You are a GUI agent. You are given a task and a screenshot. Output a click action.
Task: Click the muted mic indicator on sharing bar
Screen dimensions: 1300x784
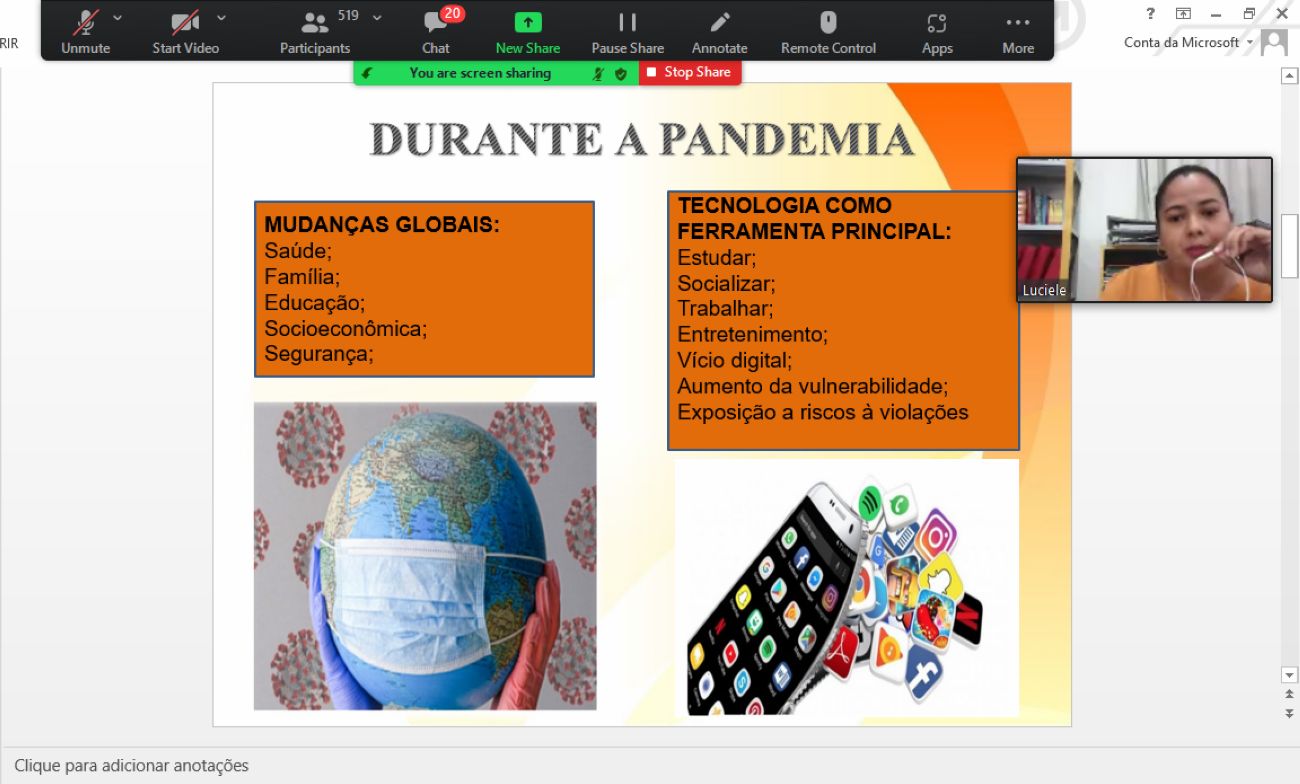[x=598, y=73]
